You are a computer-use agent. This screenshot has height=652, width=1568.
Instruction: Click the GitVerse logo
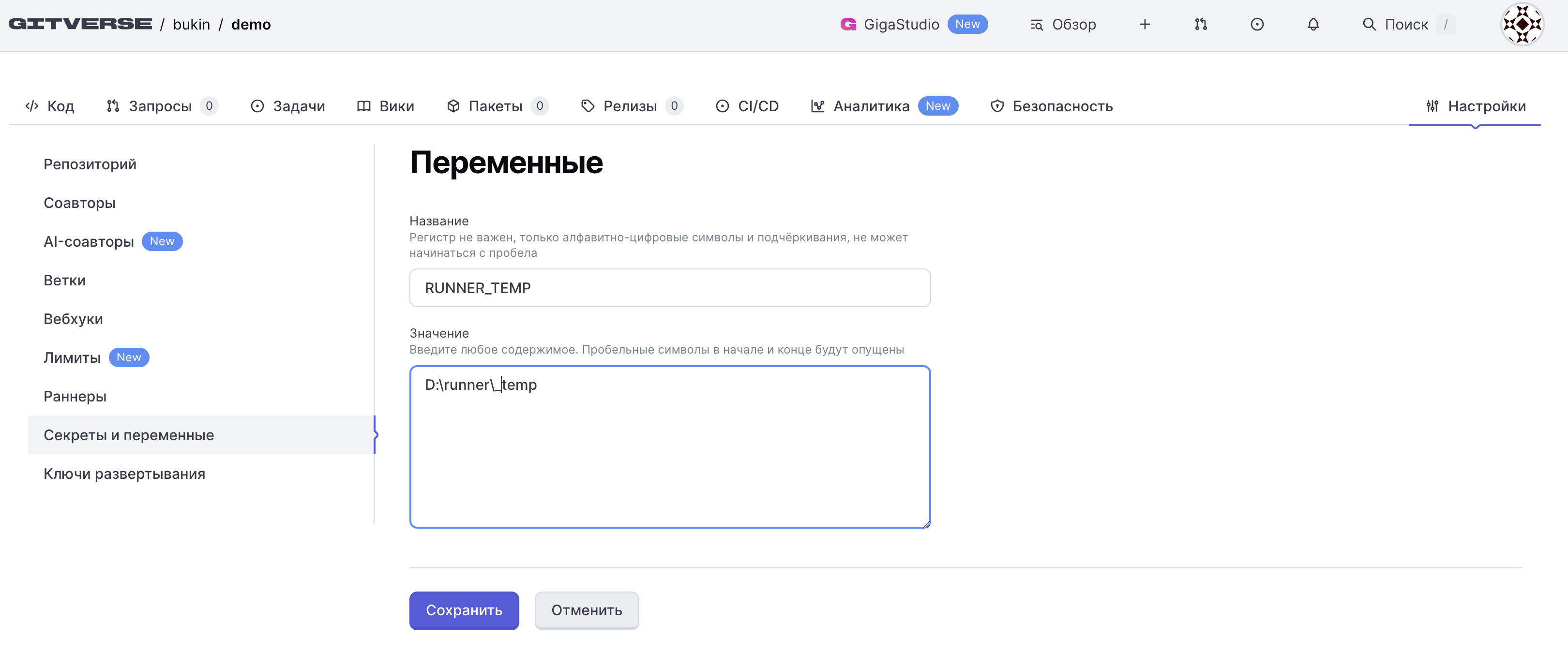pyautogui.click(x=80, y=24)
